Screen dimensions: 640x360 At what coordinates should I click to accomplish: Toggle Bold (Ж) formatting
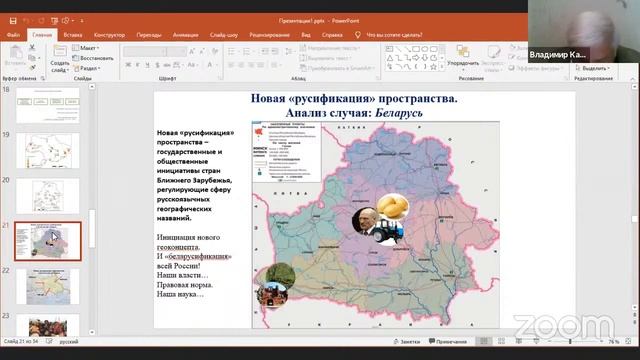pyautogui.click(x=128, y=65)
